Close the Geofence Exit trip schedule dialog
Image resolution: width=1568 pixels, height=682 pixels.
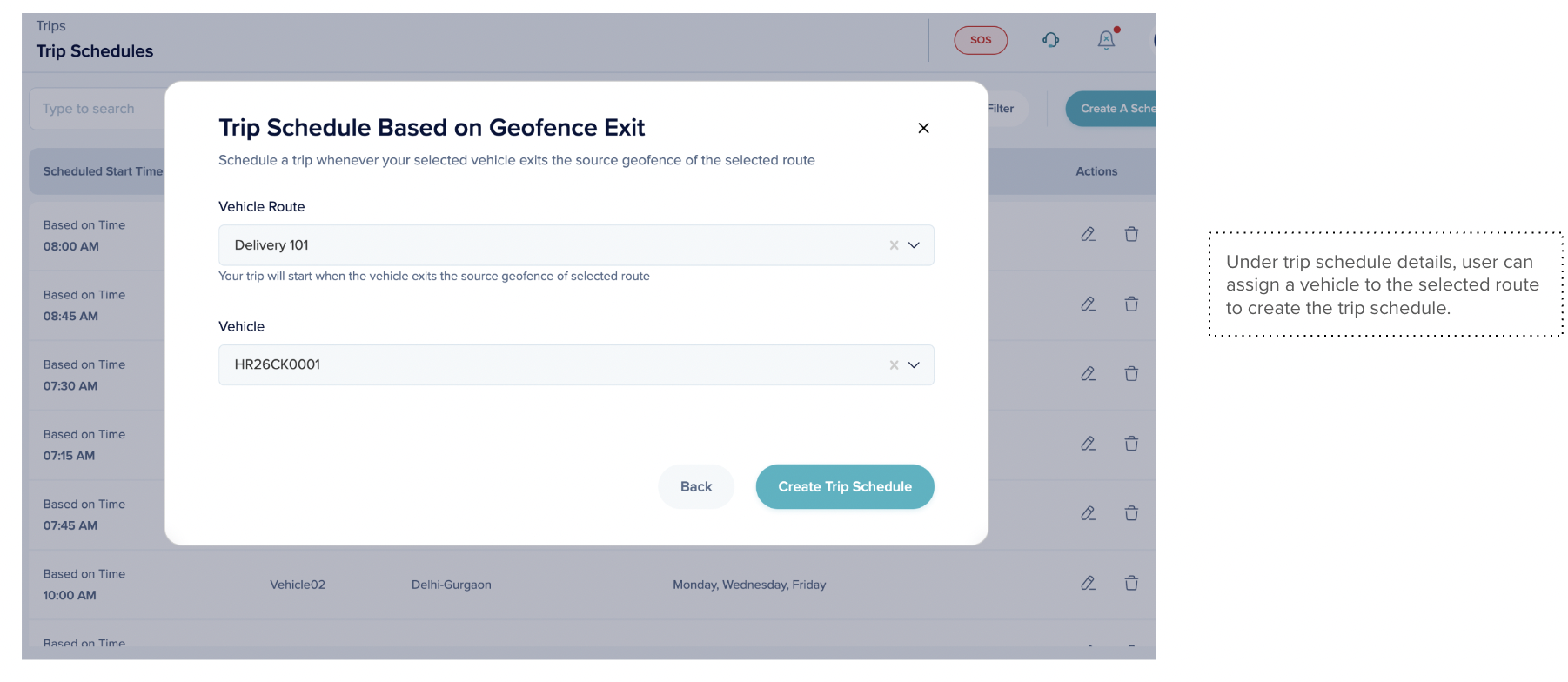tap(923, 128)
